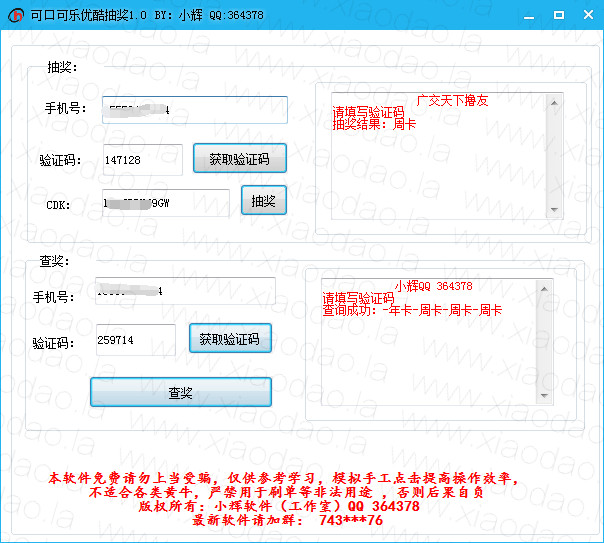This screenshot has width=604, height=543.
Task: Focus the 手机号 field in 查奖 section
Action: coord(185,291)
